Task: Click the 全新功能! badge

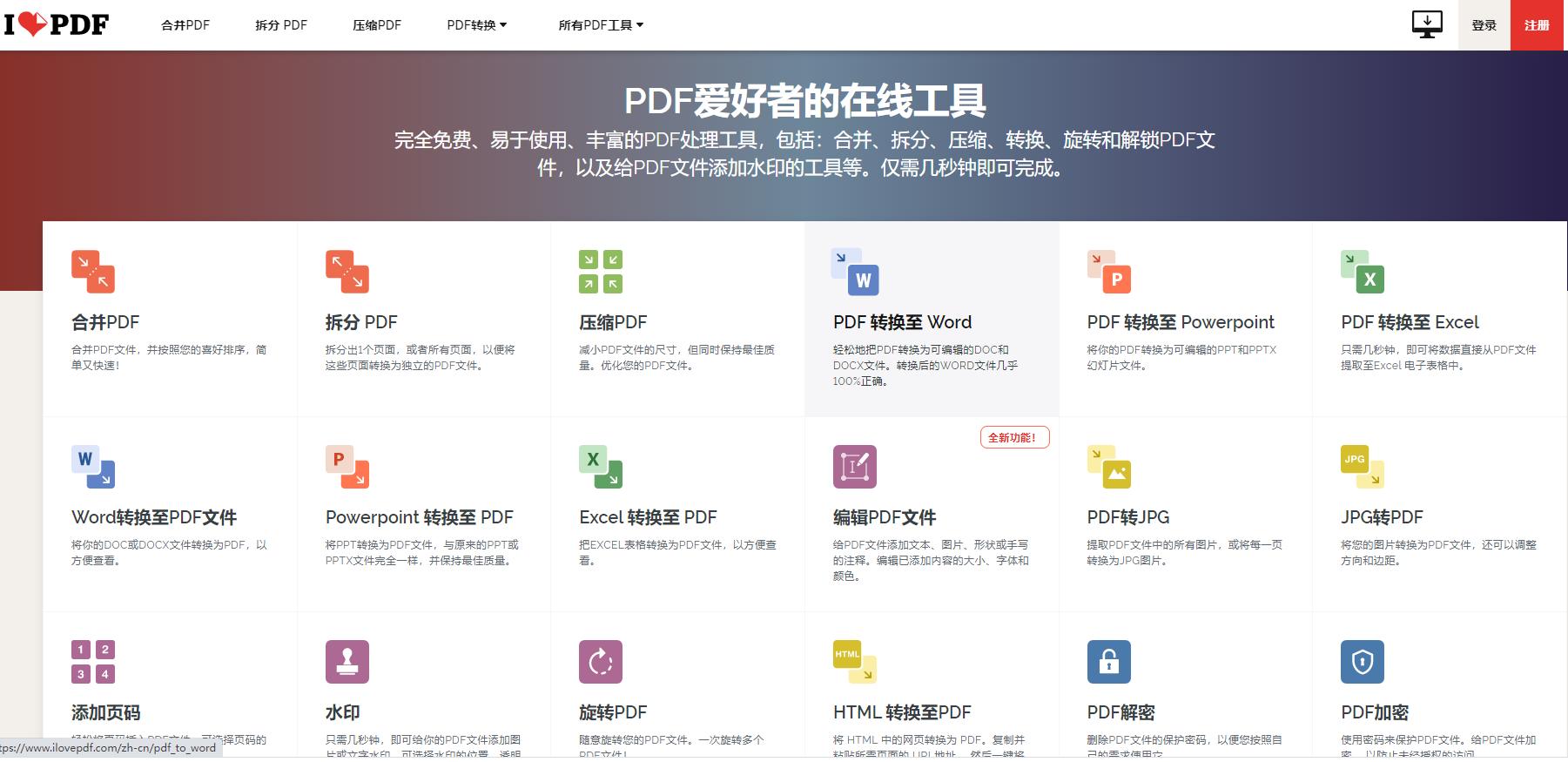Action: 1014,437
